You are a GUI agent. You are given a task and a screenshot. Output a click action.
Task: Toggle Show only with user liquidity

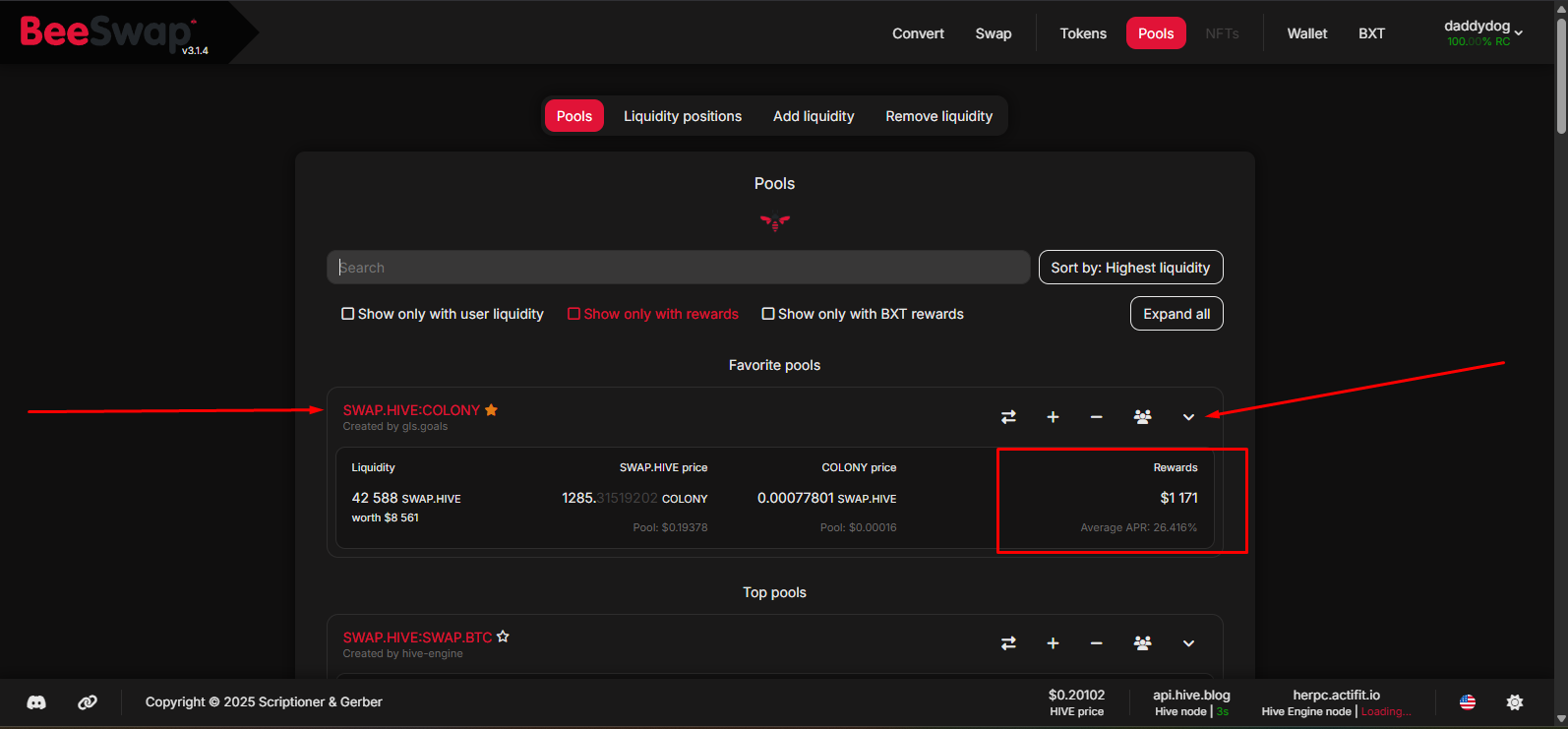(x=443, y=314)
